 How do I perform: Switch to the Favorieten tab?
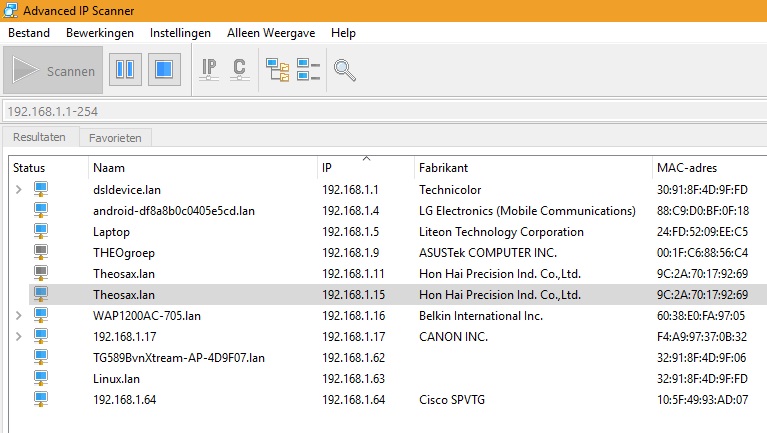click(115, 138)
